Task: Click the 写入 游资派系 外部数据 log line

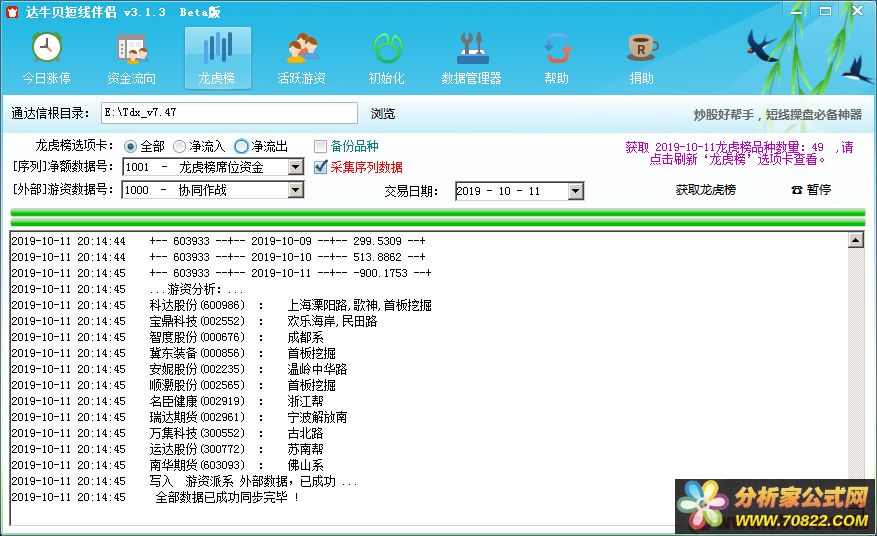Action: tap(184, 481)
